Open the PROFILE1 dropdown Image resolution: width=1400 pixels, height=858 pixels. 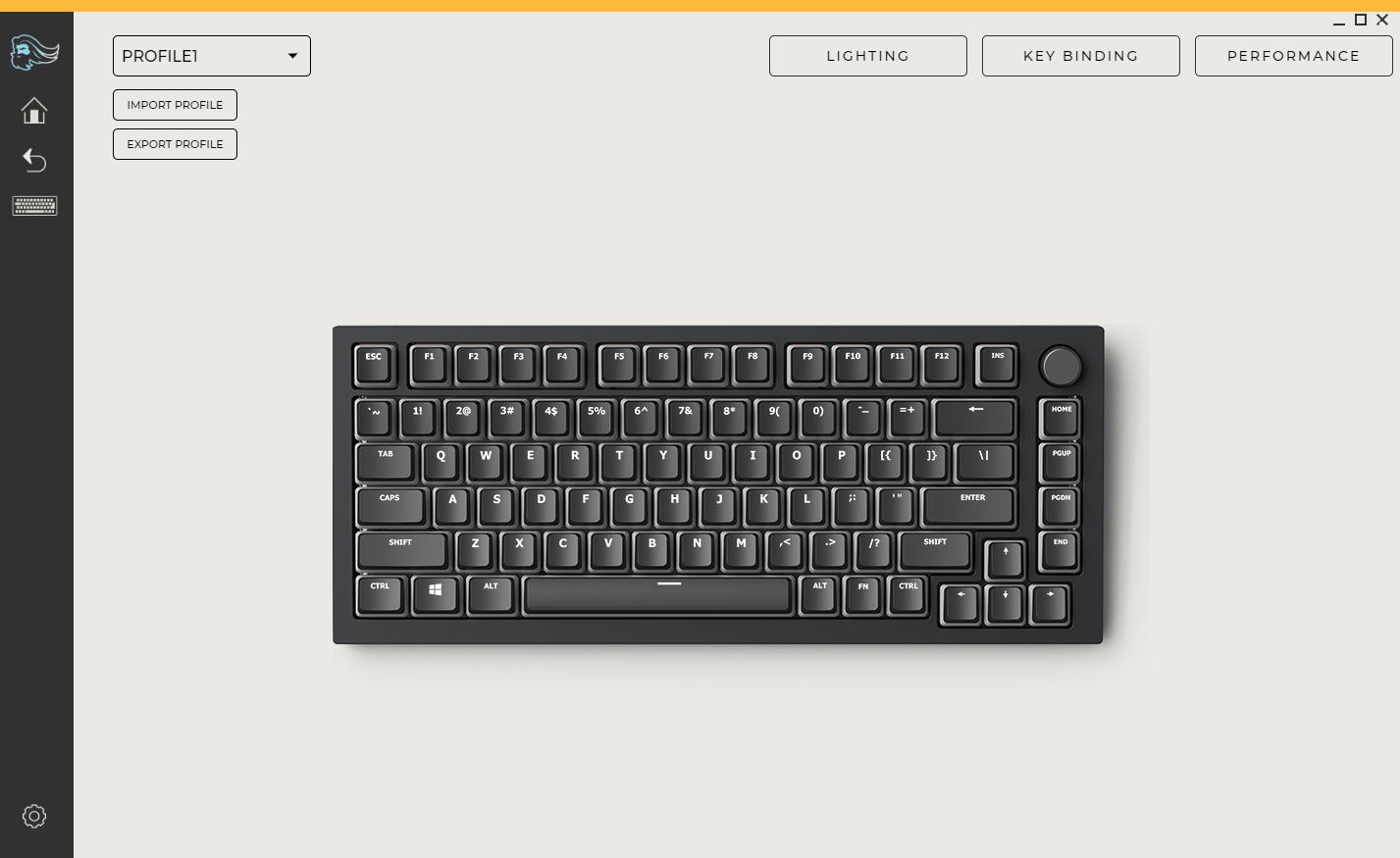[x=212, y=56]
